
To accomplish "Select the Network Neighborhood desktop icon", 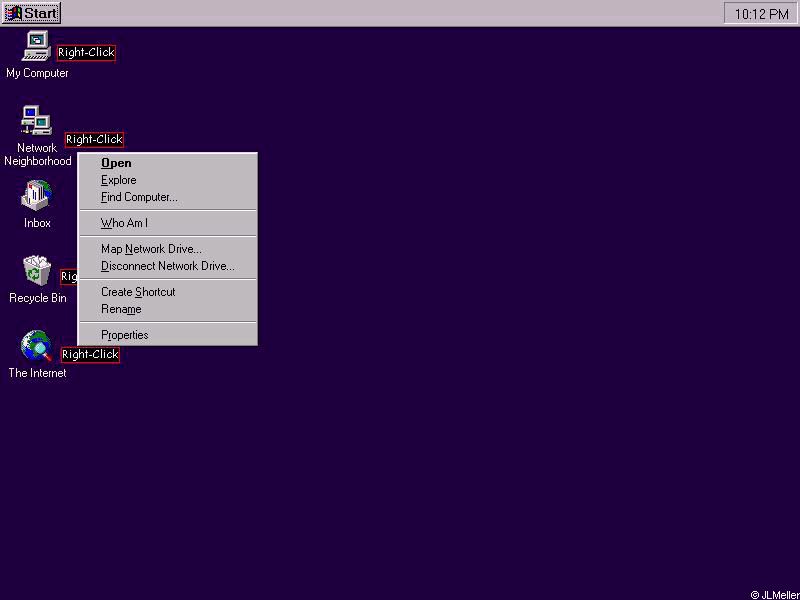I will (x=36, y=120).
